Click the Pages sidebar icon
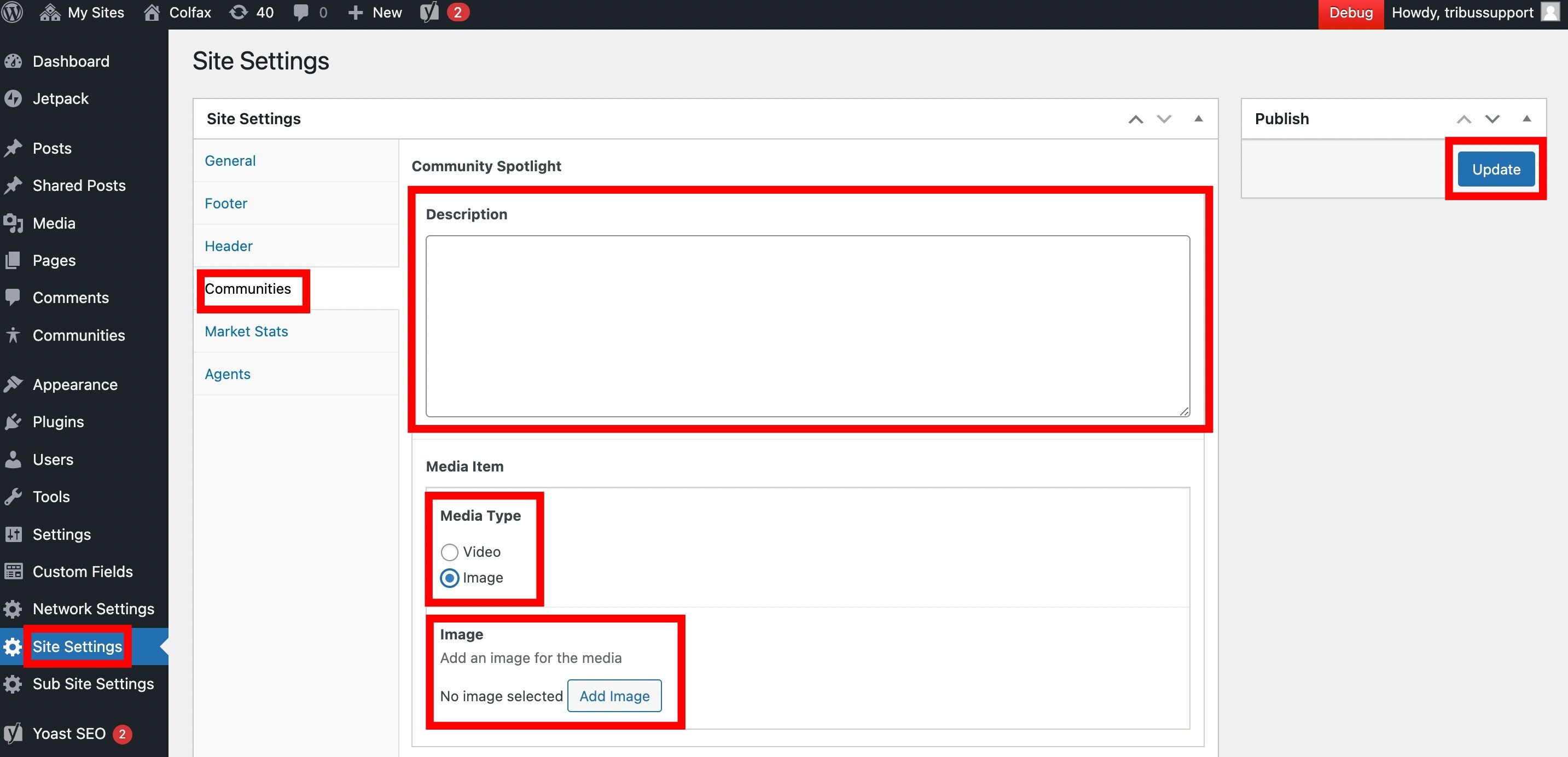The height and width of the screenshot is (757, 1568). click(13, 260)
